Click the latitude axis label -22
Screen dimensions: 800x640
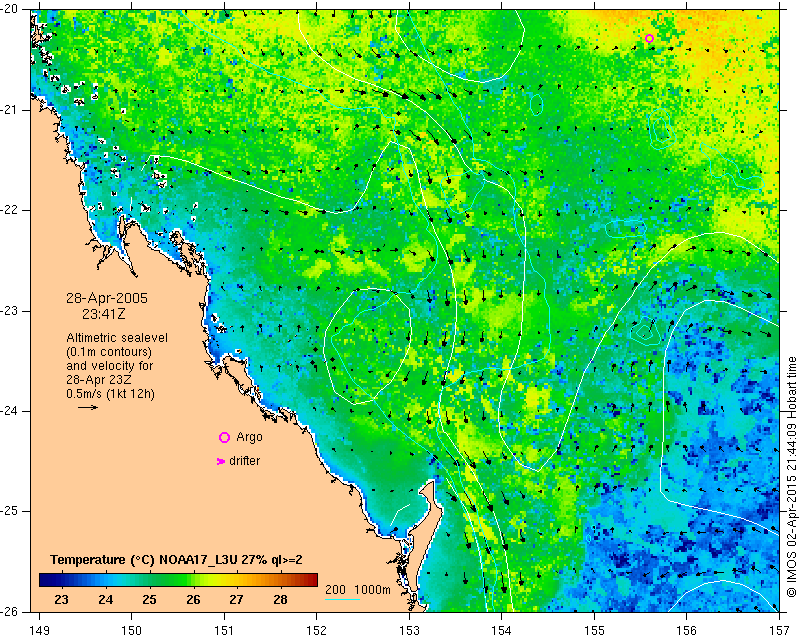[9, 210]
